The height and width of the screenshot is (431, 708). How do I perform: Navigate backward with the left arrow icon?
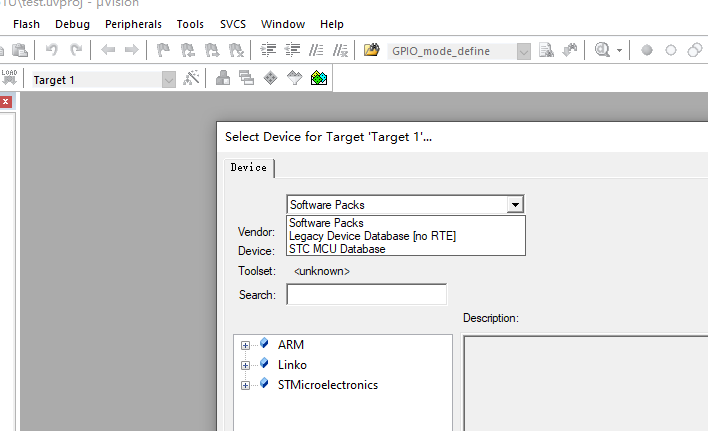(108, 50)
